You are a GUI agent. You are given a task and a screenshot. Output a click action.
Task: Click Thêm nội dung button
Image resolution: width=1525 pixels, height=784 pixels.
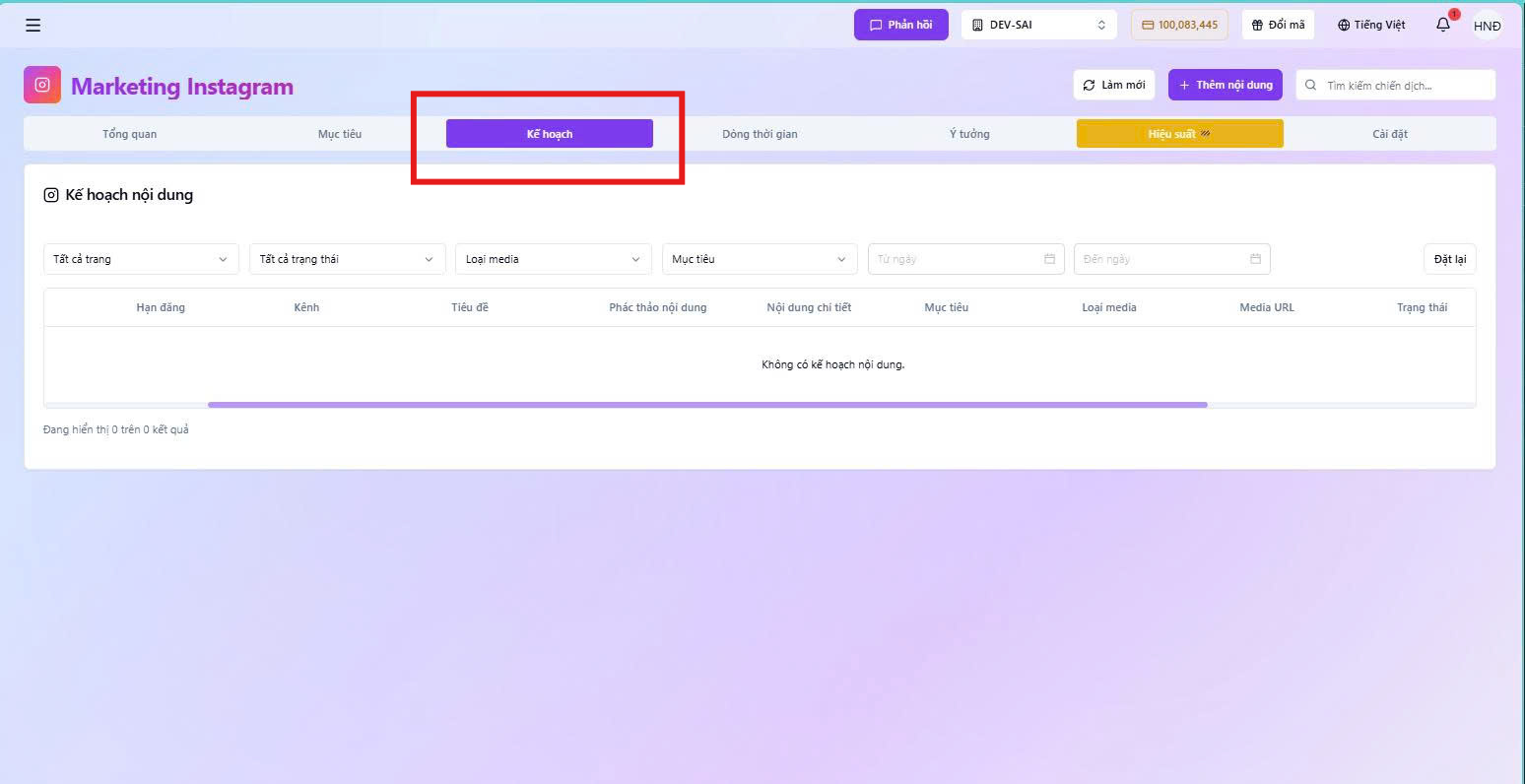(1226, 85)
